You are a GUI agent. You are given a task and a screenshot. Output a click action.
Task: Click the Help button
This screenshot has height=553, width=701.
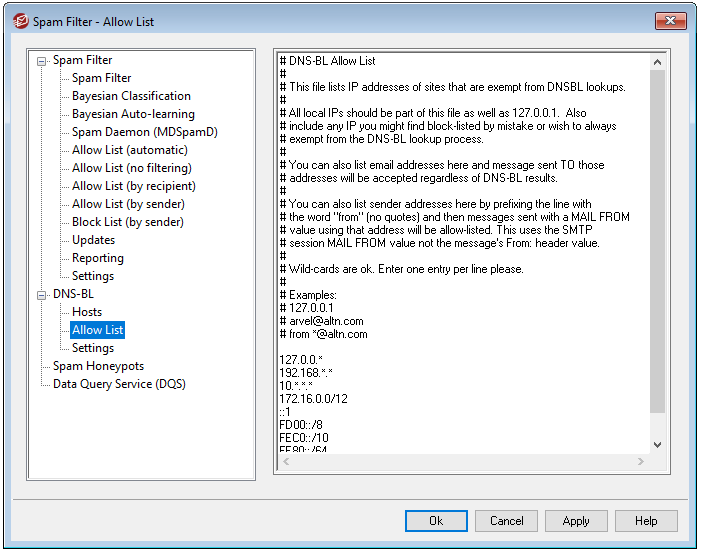point(646,521)
